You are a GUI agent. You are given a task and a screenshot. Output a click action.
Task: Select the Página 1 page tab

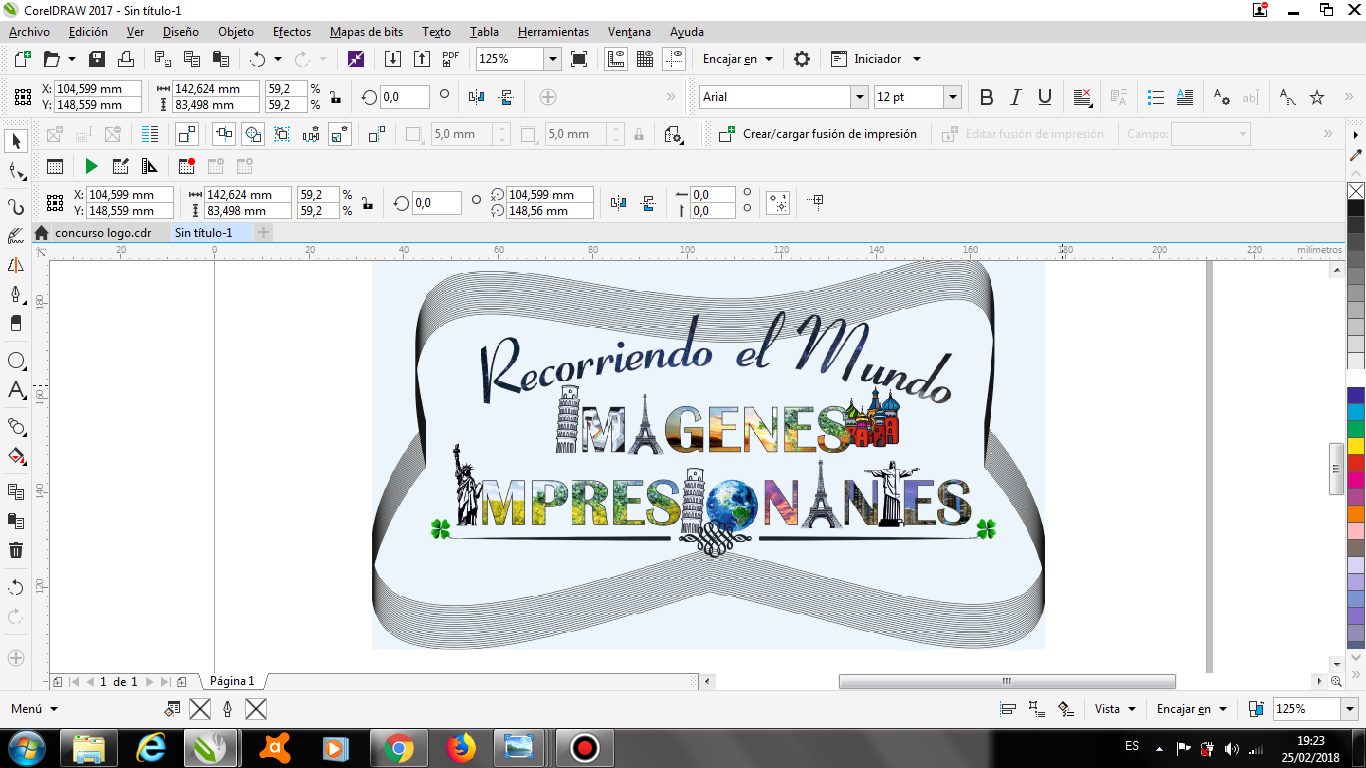coord(232,681)
